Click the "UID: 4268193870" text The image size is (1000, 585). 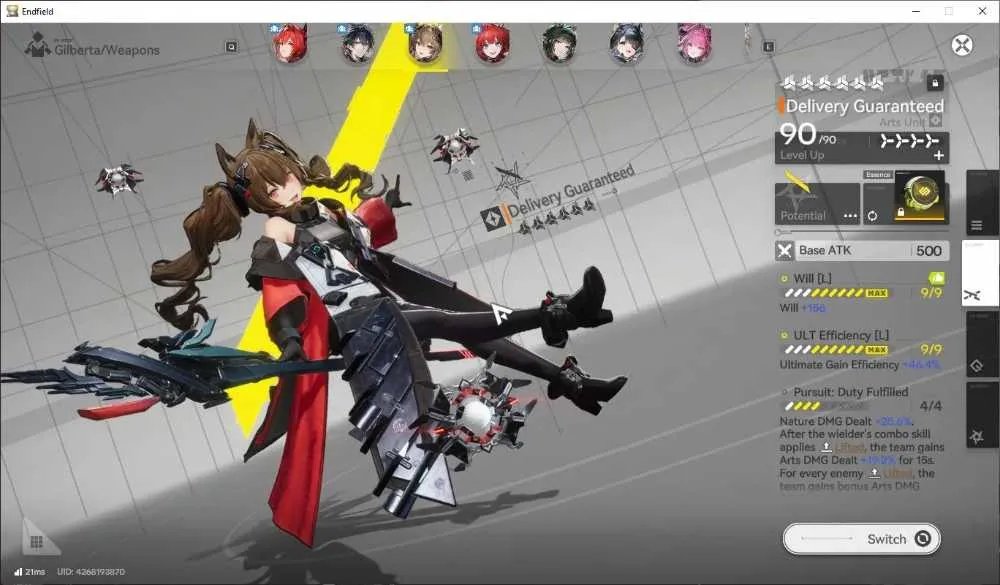click(x=91, y=572)
